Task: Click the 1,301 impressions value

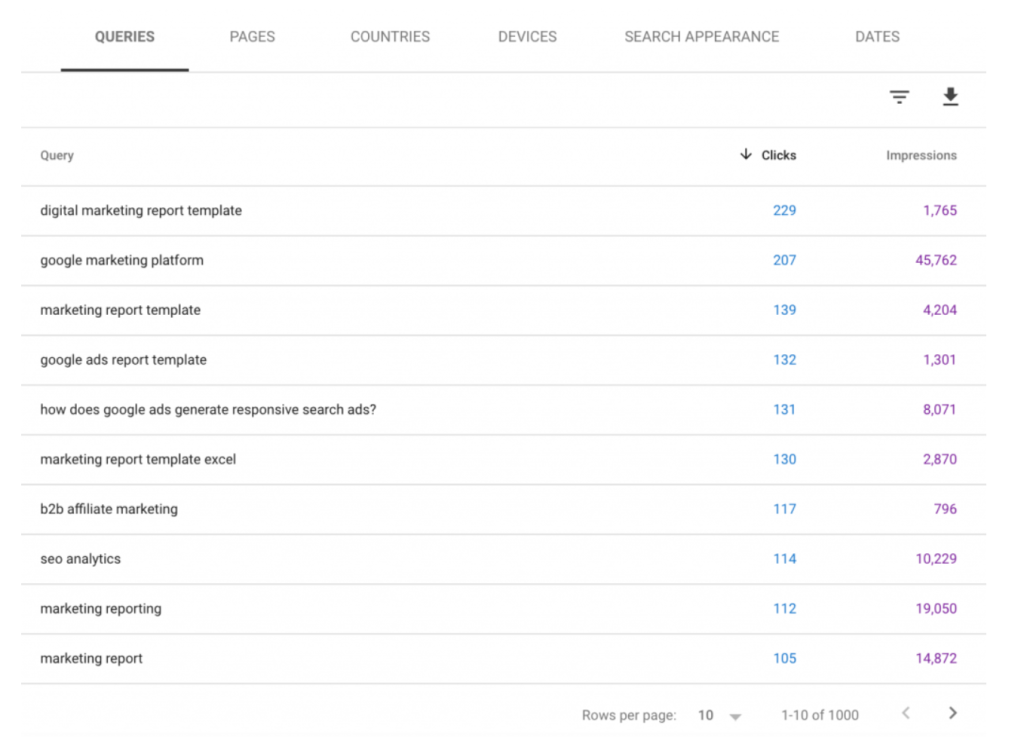Action: coord(940,360)
